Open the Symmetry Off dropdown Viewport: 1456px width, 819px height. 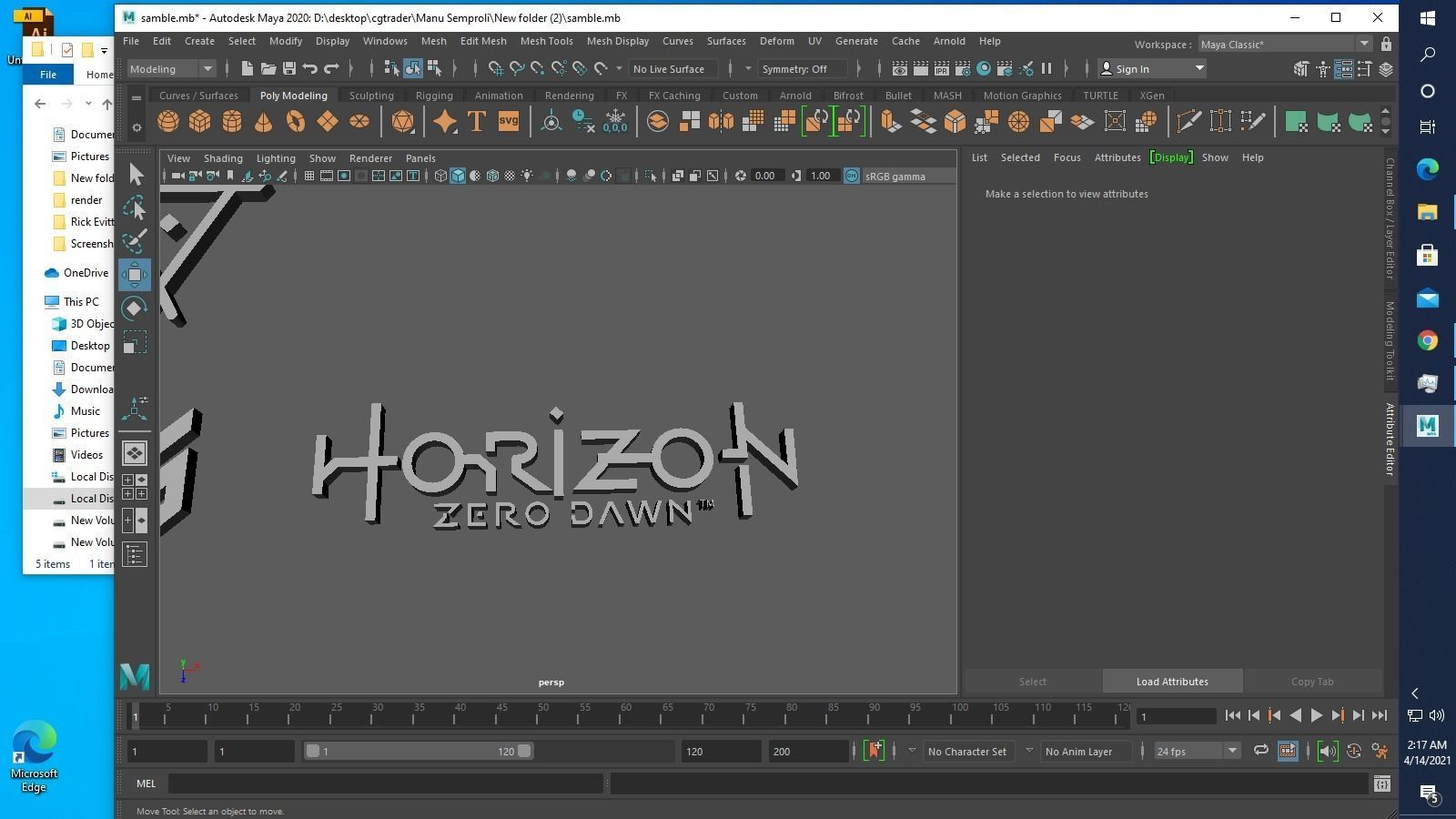click(803, 68)
